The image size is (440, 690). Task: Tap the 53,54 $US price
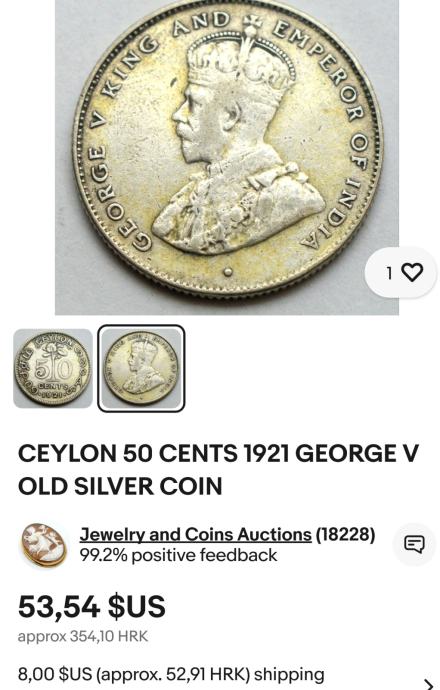pyautogui.click(x=92, y=606)
